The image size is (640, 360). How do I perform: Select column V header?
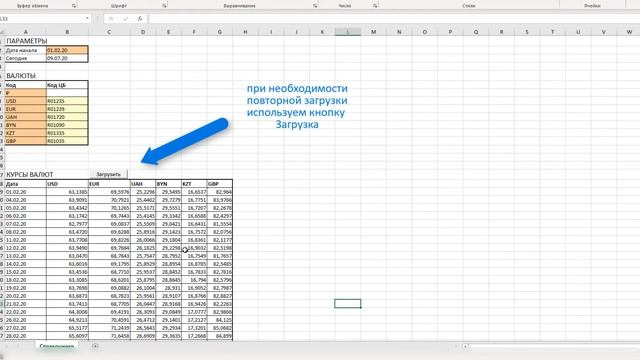coord(604,32)
